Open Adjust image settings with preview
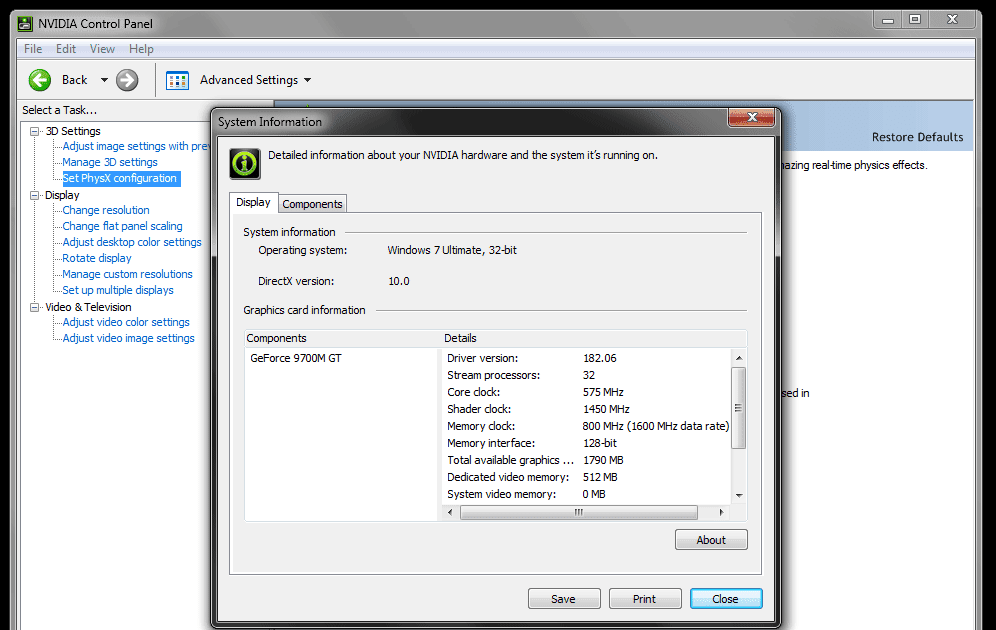The image size is (996, 630). click(x=136, y=146)
